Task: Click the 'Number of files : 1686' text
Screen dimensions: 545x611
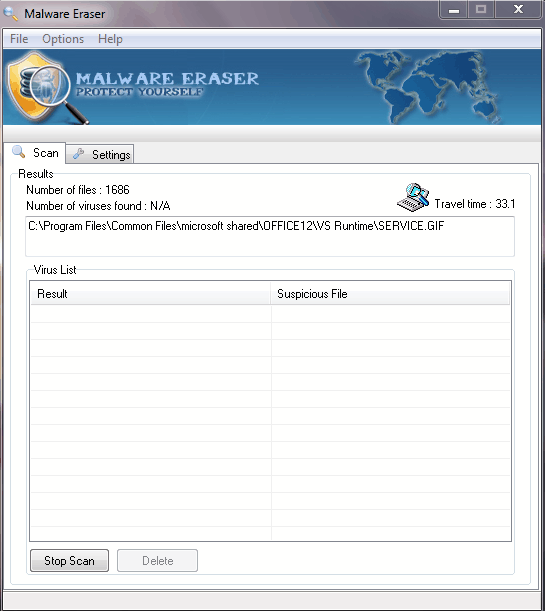Action: (x=78, y=190)
